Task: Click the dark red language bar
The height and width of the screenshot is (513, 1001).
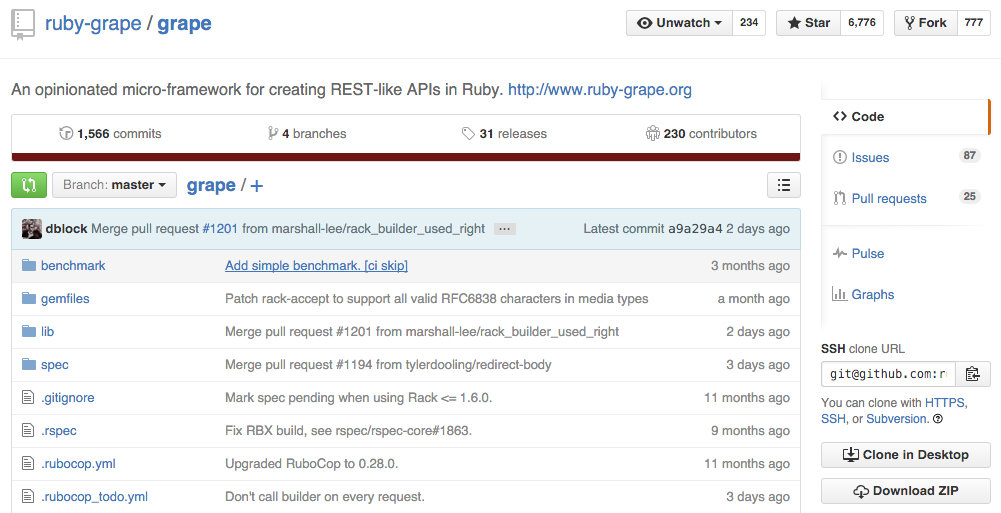Action: (x=405, y=157)
